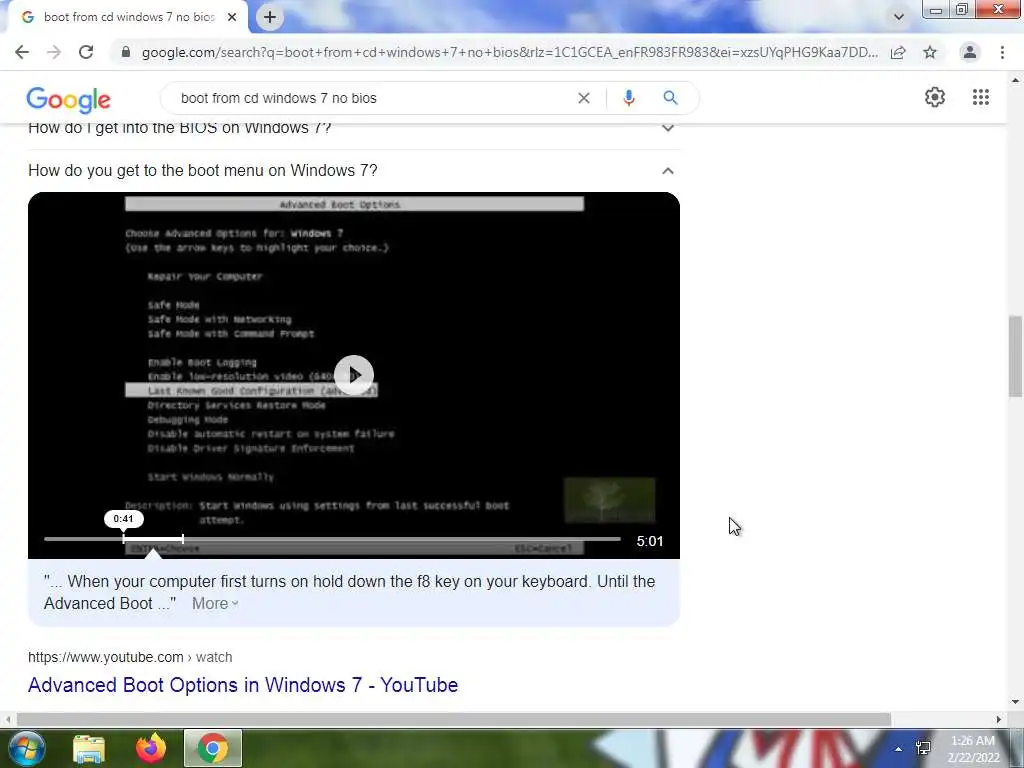Screen dimensions: 1024x768
Task: Click the magnifier search icon
Action: pos(670,98)
